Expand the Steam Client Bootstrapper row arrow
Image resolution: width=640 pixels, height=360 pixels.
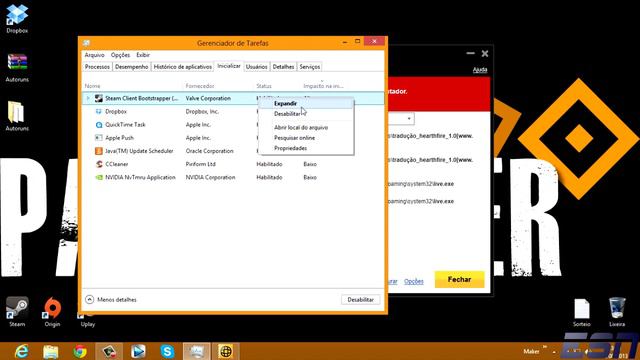pos(88,98)
